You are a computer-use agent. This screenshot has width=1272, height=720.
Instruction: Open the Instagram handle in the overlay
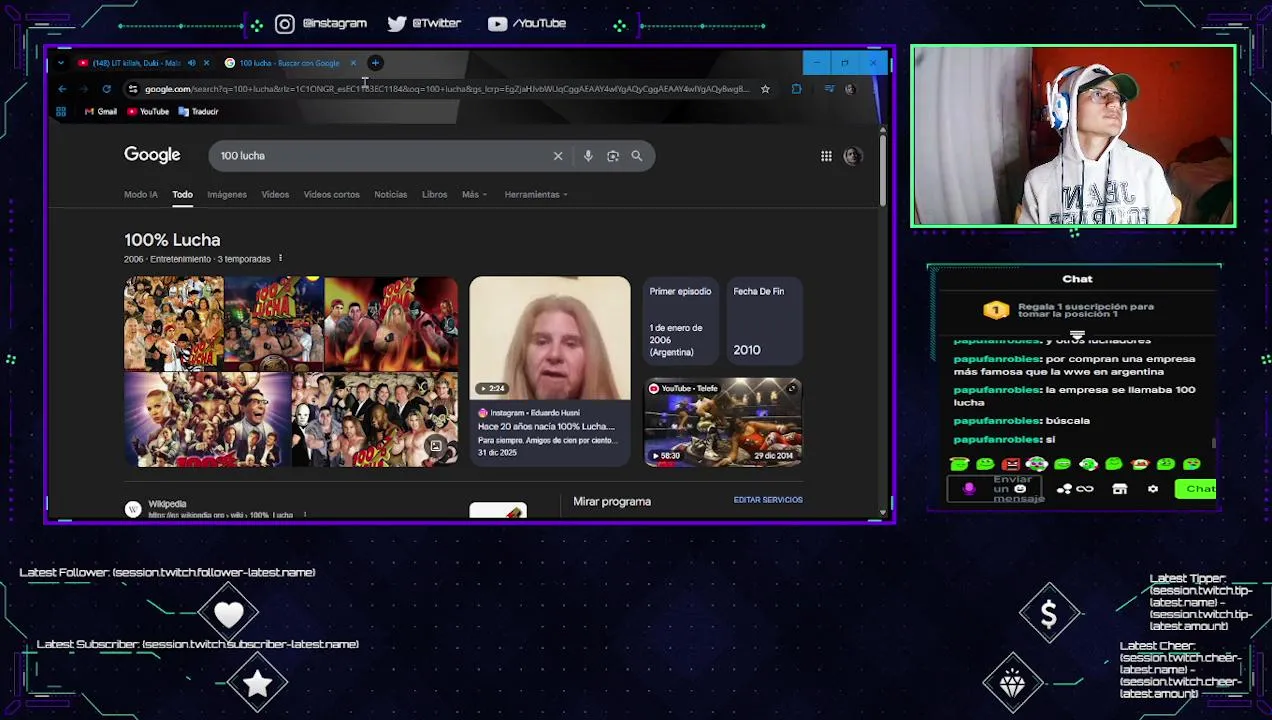point(321,23)
